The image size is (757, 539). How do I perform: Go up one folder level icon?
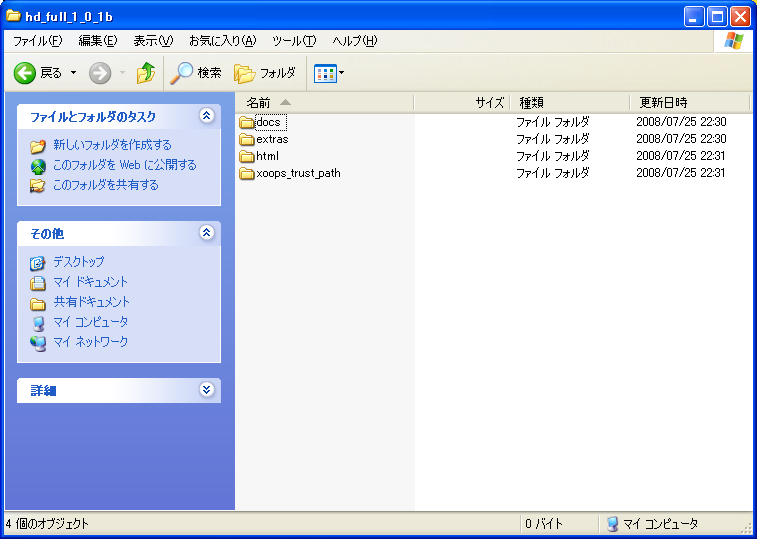pos(145,73)
